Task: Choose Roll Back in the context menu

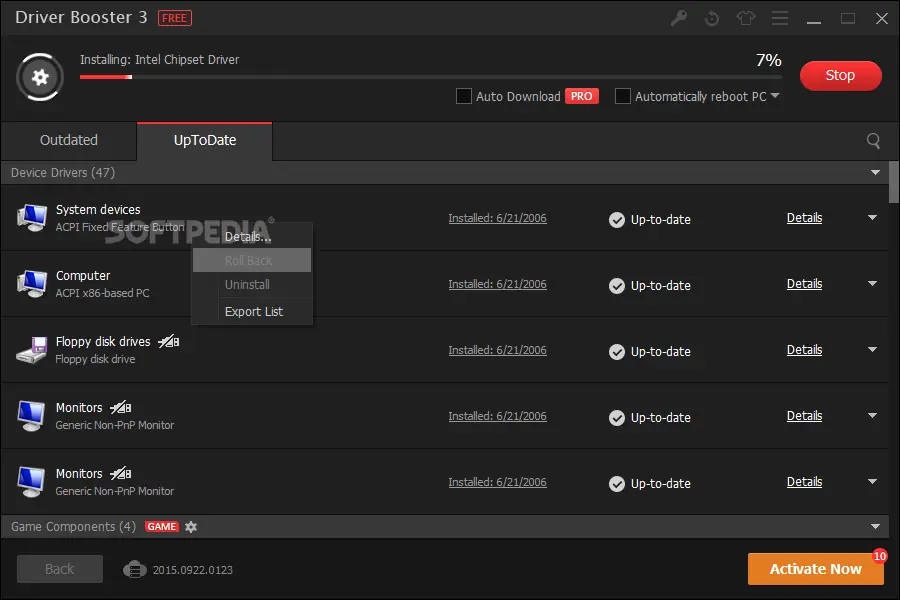Action: 252,260
